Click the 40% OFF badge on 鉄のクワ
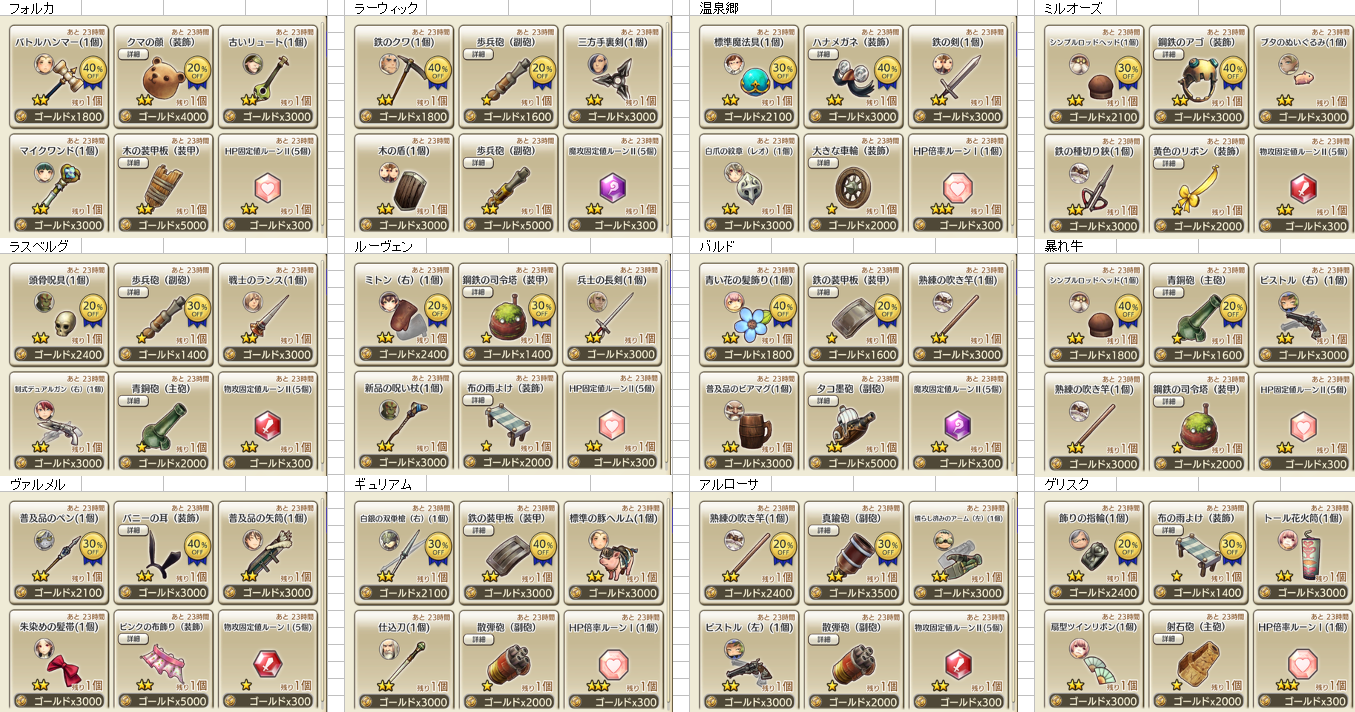The height and width of the screenshot is (712, 1355). [x=438, y=72]
